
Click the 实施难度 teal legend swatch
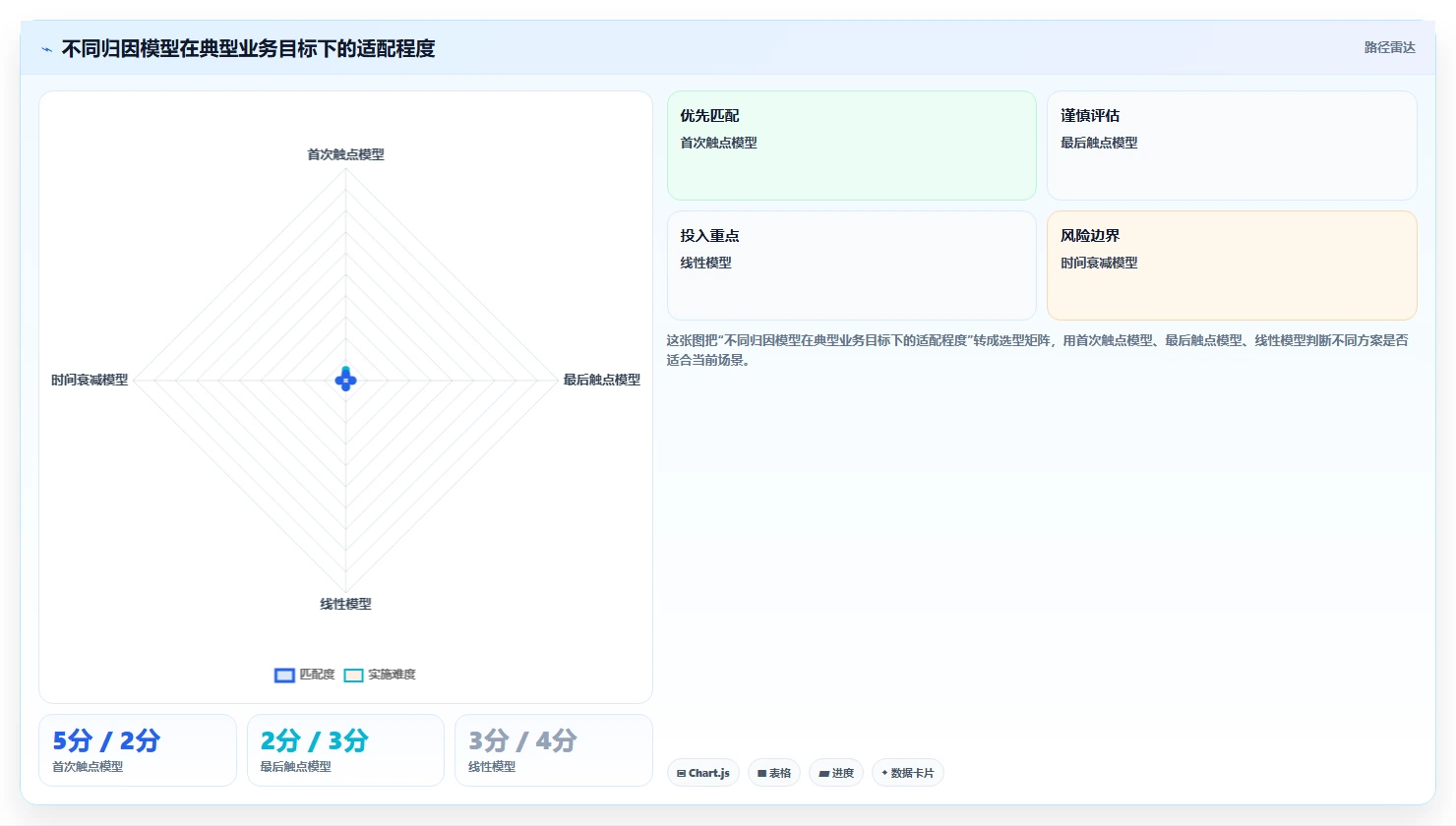(353, 675)
